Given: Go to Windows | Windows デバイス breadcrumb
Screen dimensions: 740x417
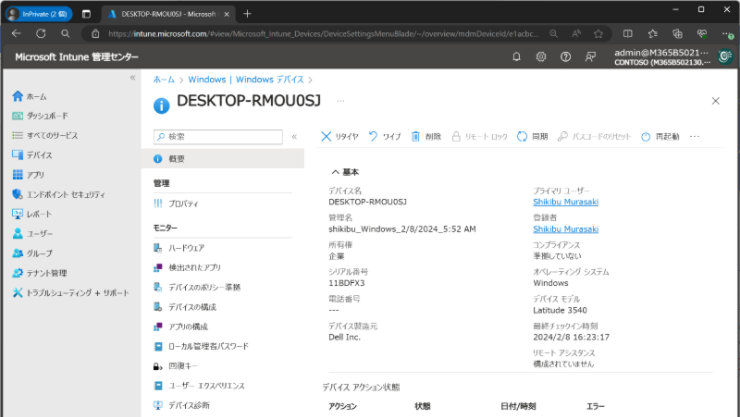Looking at the screenshot, I should pyautogui.click(x=246, y=80).
